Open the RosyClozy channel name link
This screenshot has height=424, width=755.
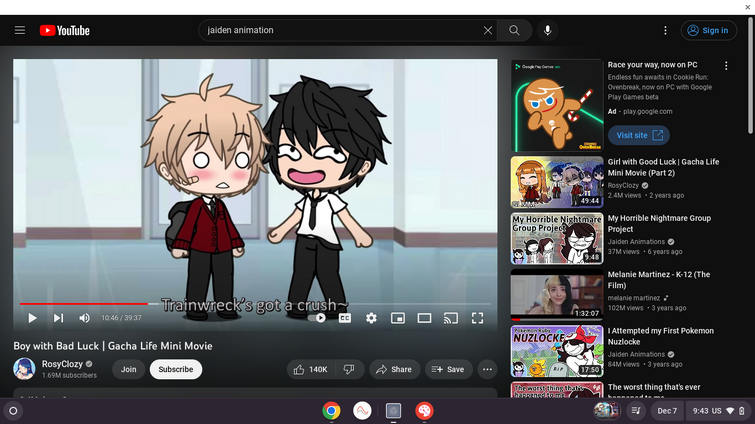(x=62, y=364)
